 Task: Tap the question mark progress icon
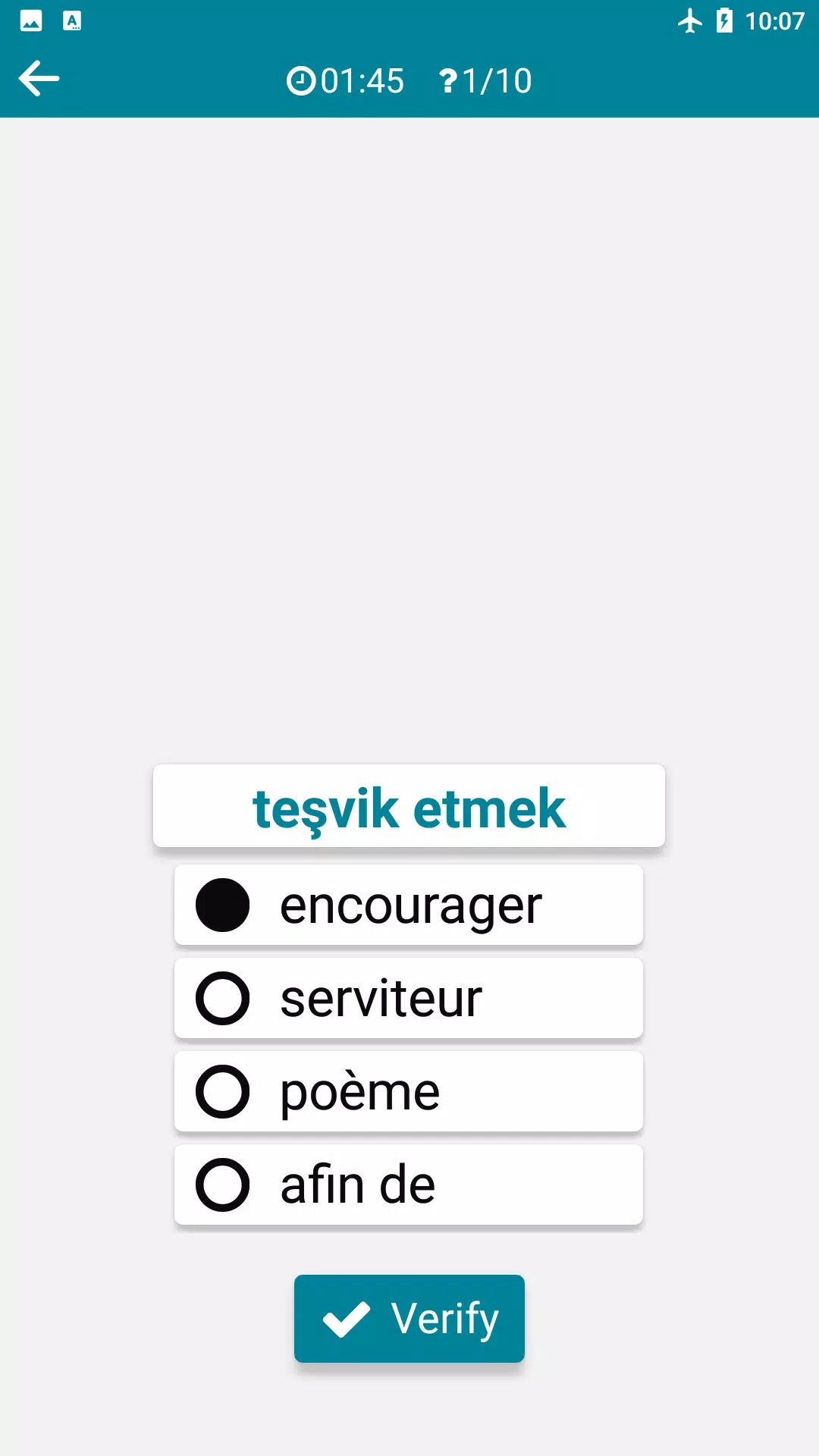[448, 81]
